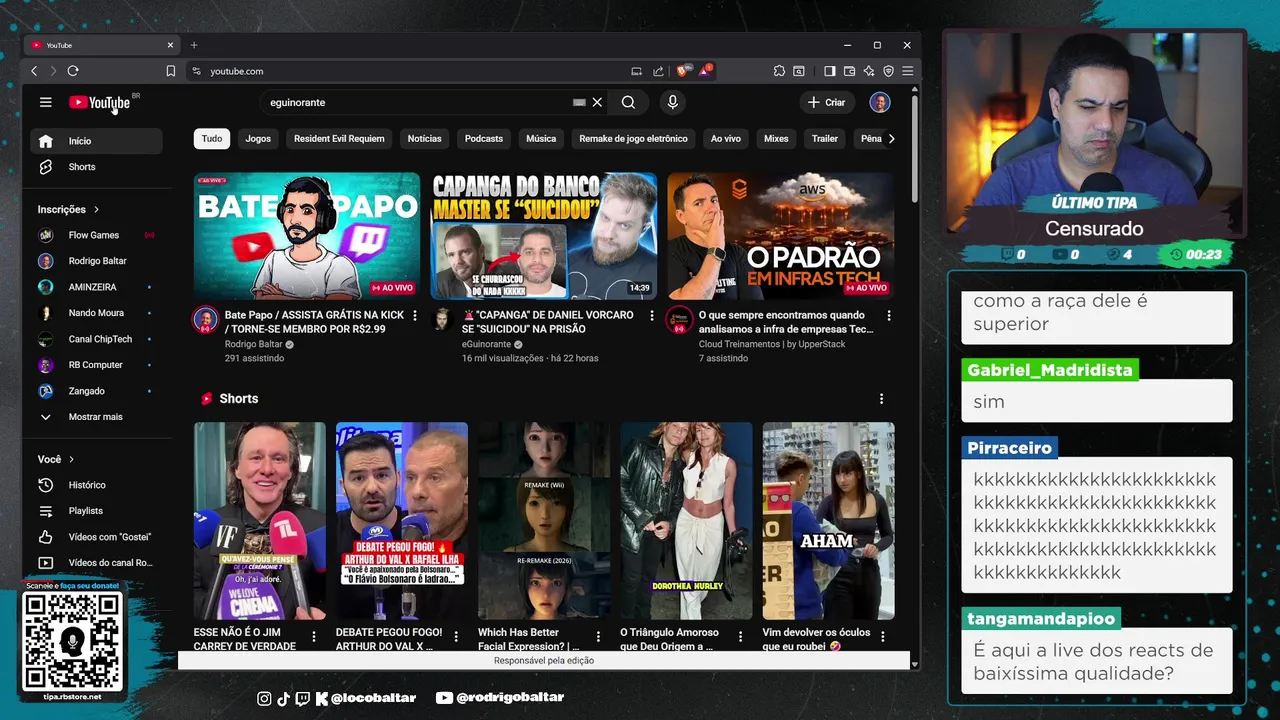Open the share icon in the address bar

click(658, 71)
